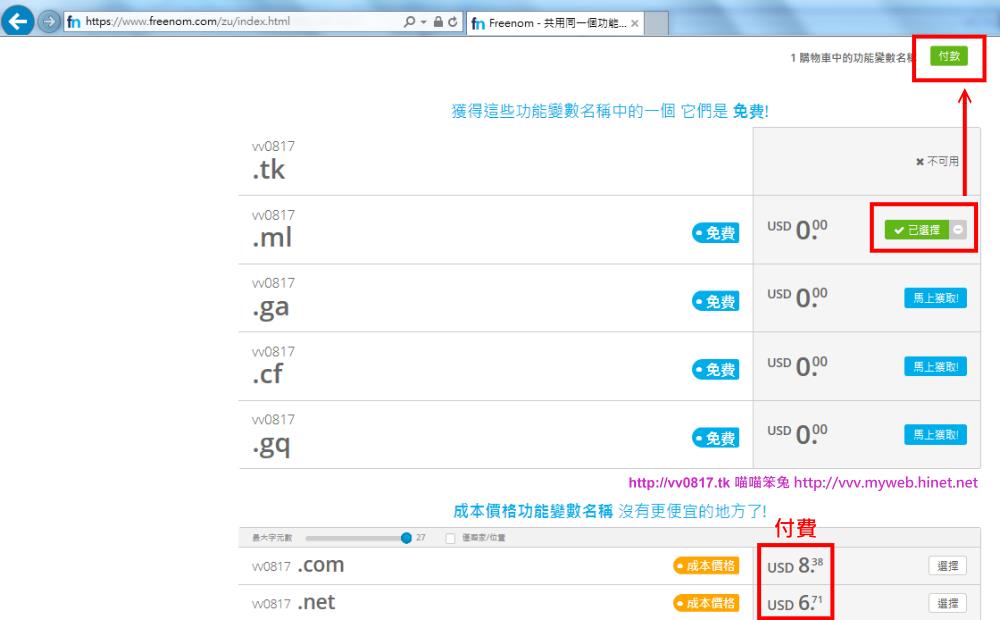Click the 成本價格 badge on .net row
The image size is (1000, 620).
707,603
